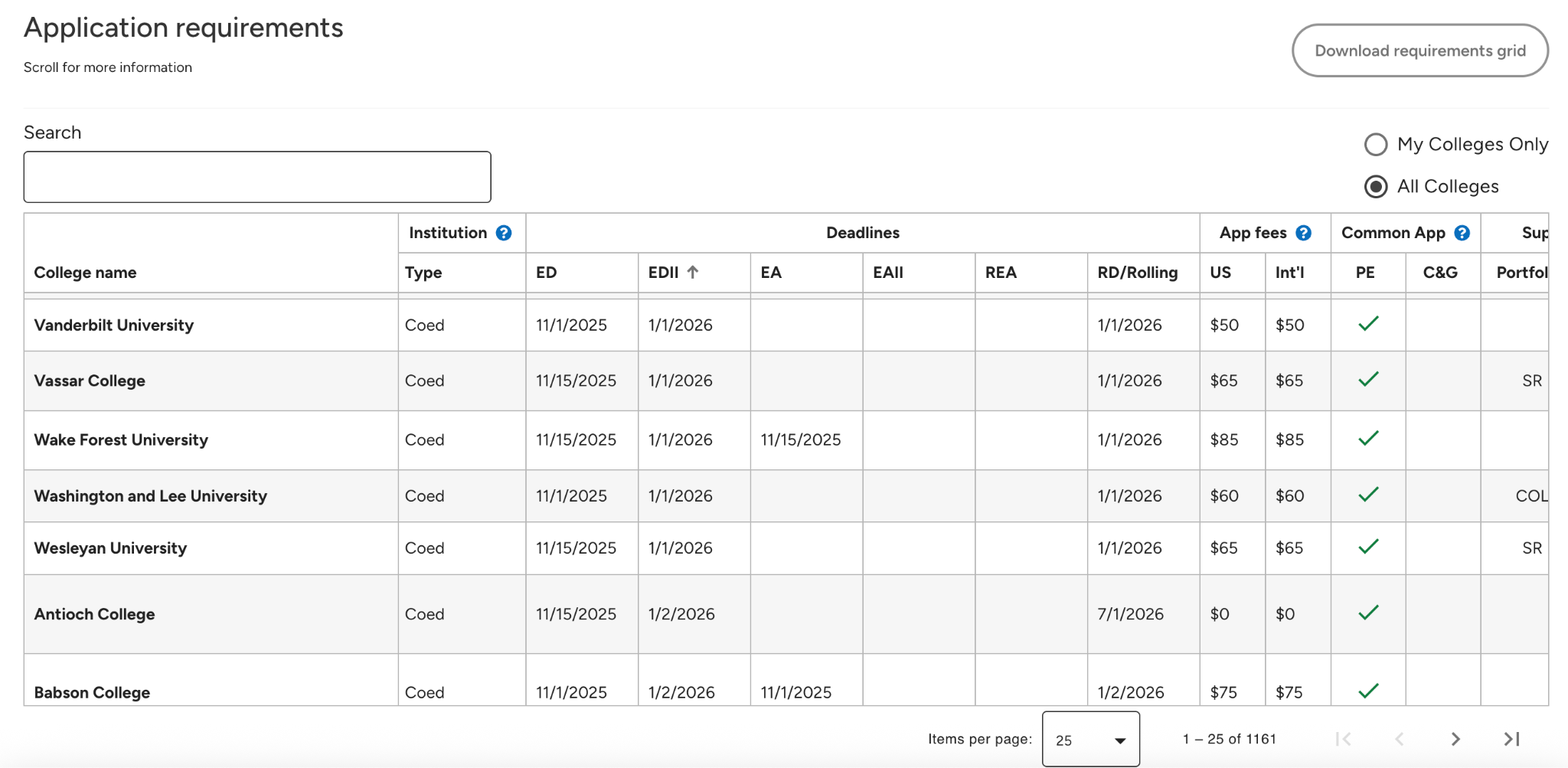
Task: Click Vanderbilt ED date 11/1/2025
Action: [571, 325]
